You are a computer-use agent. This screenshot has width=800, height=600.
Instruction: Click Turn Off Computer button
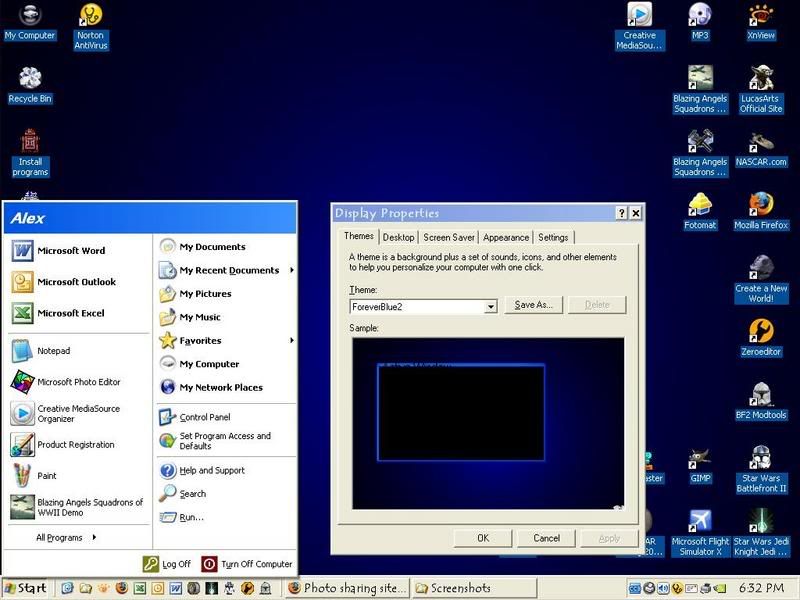(247, 564)
